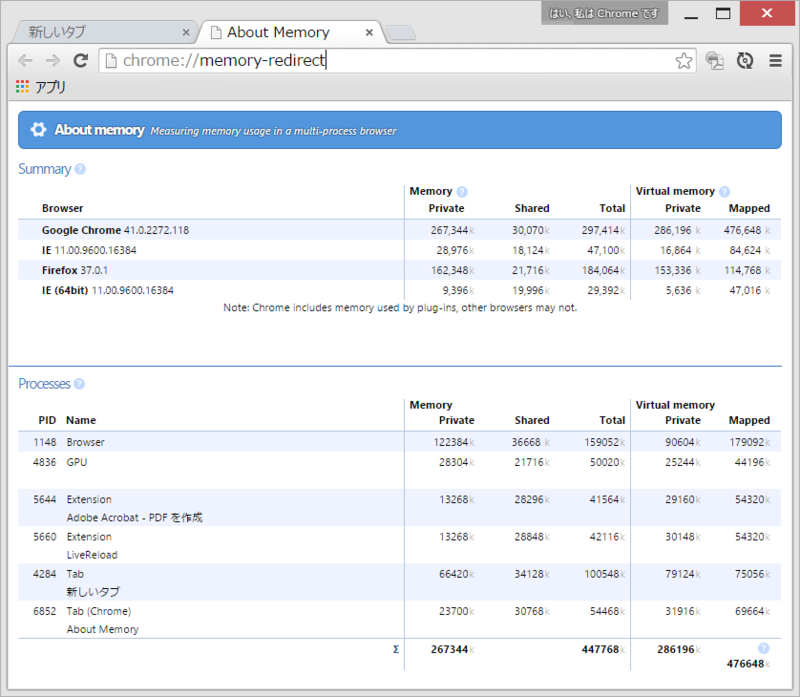This screenshot has height=697, width=800.
Task: Click the Processes help question mark
Action: [x=79, y=384]
